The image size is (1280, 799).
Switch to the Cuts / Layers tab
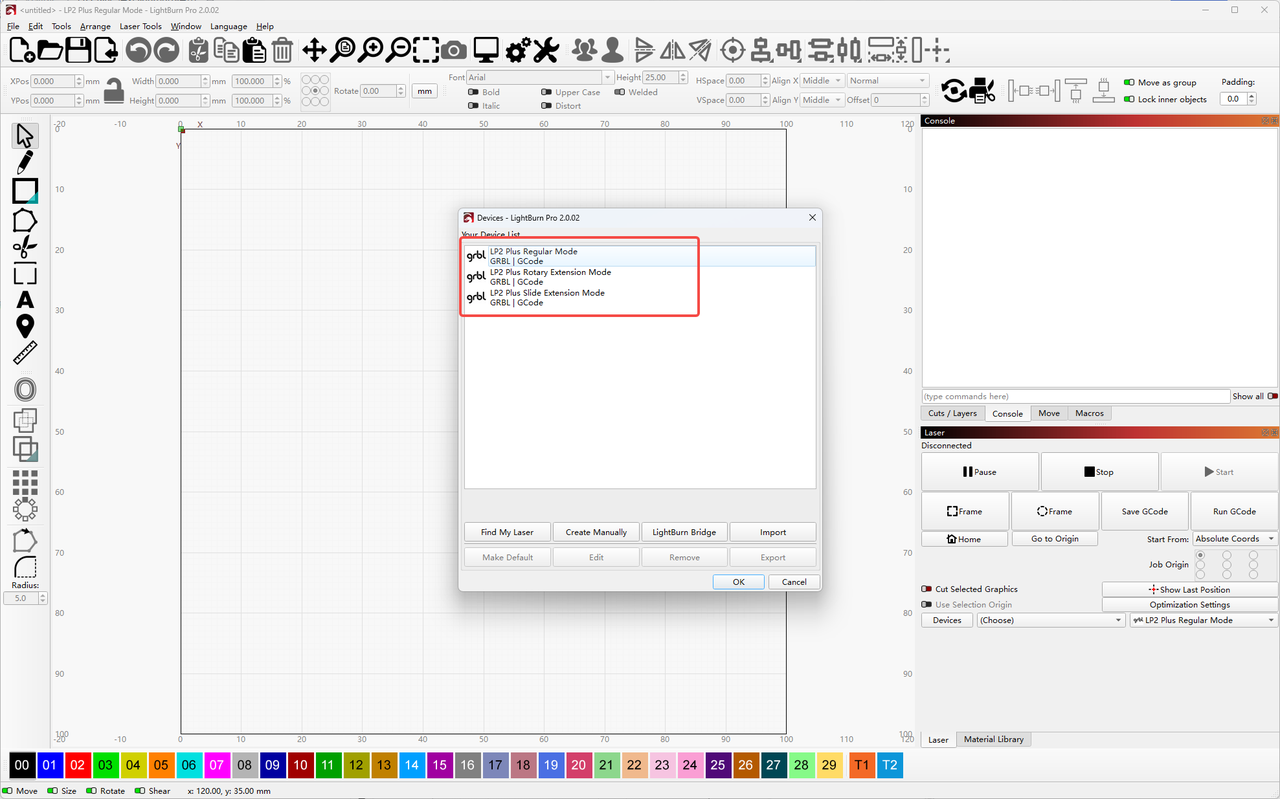click(x=952, y=413)
